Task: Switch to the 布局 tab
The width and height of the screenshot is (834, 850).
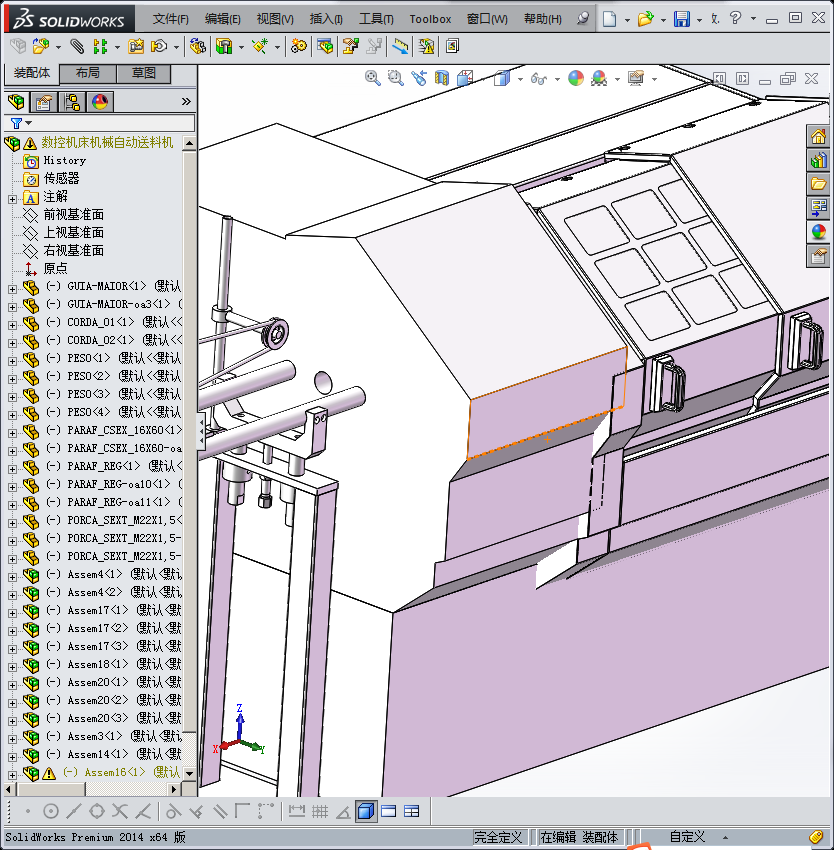Action: (x=87, y=73)
